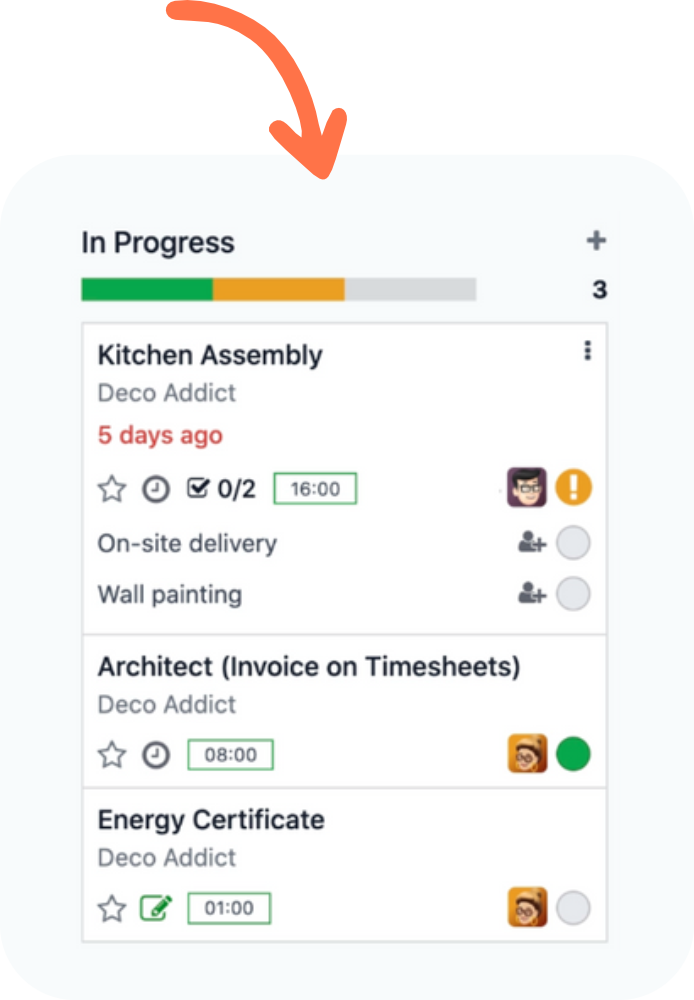Assign a user to On-site delivery
694x1000 pixels.
pyautogui.click(x=532, y=543)
